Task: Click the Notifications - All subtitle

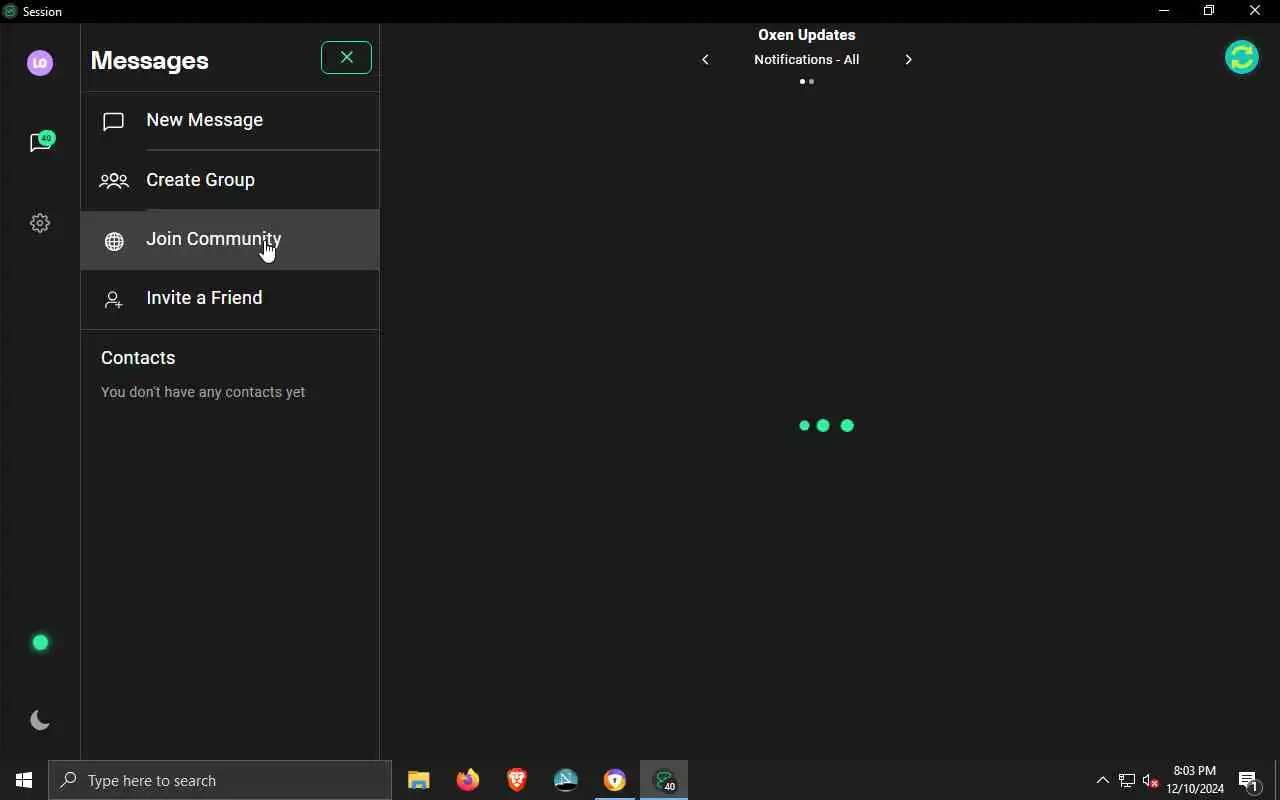Action: click(806, 60)
